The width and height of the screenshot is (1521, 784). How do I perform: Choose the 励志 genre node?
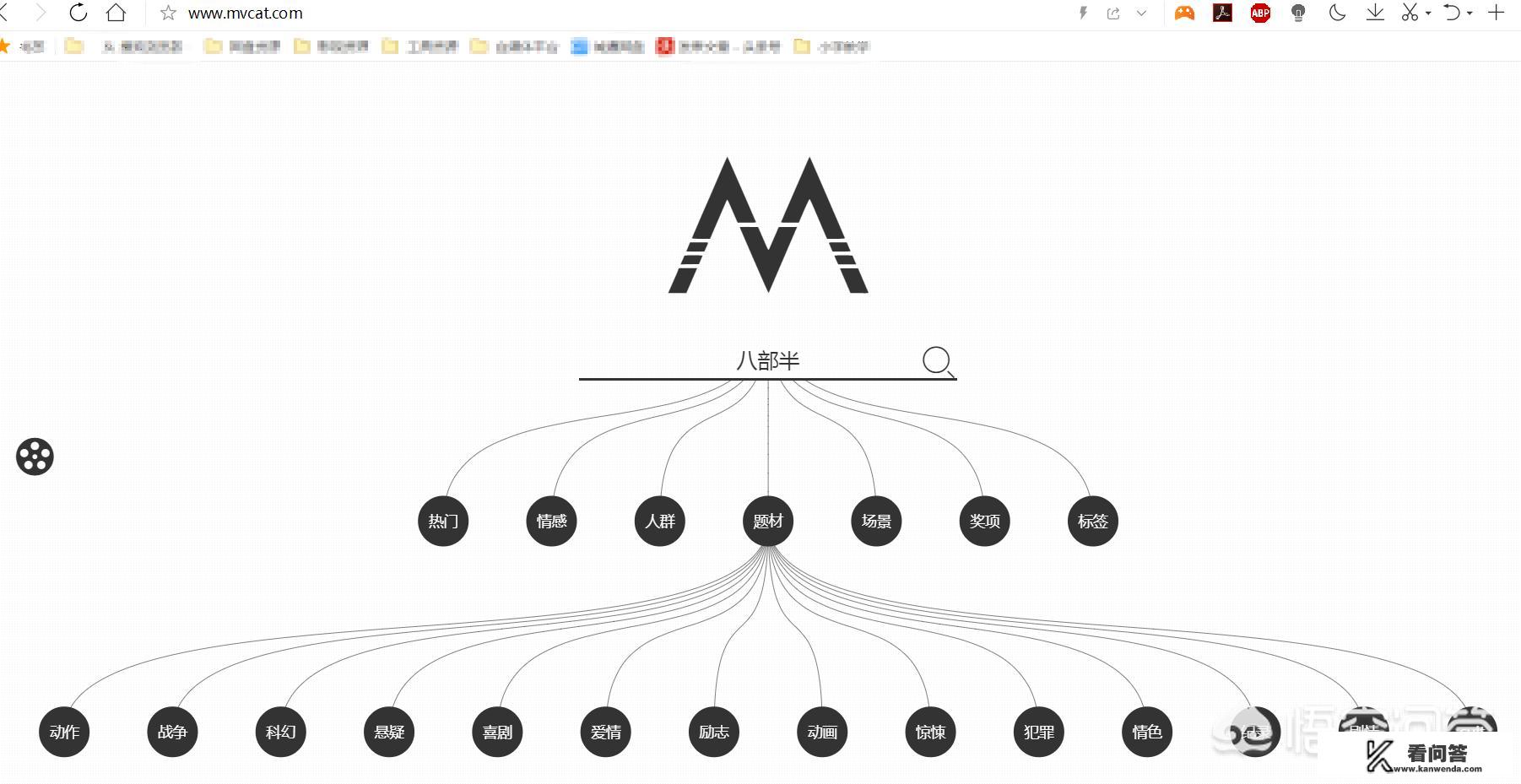coord(714,732)
